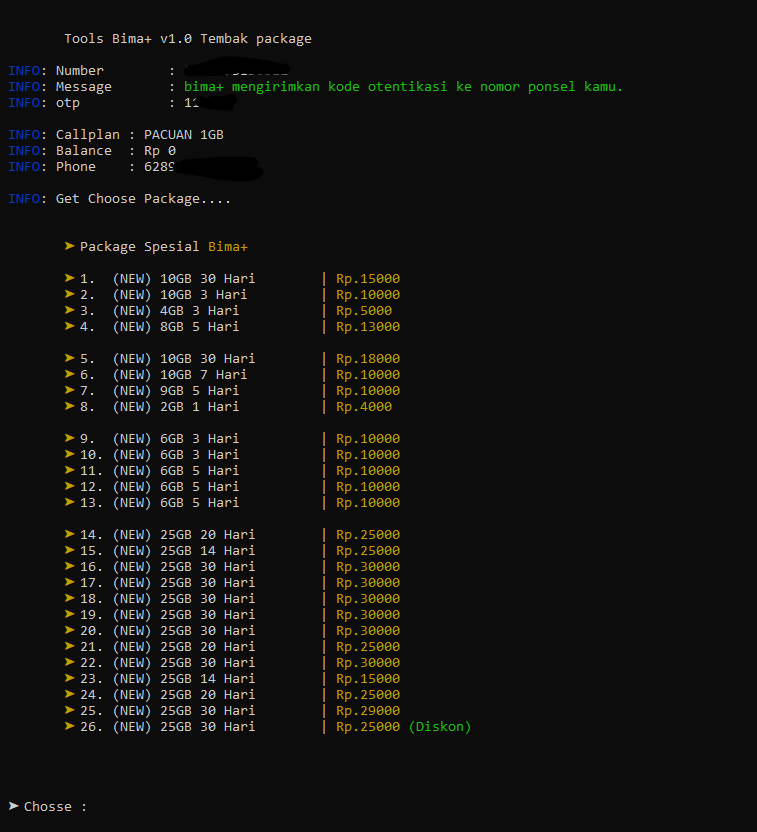Select package 26 row '25GB 30 Hari'

(268, 726)
